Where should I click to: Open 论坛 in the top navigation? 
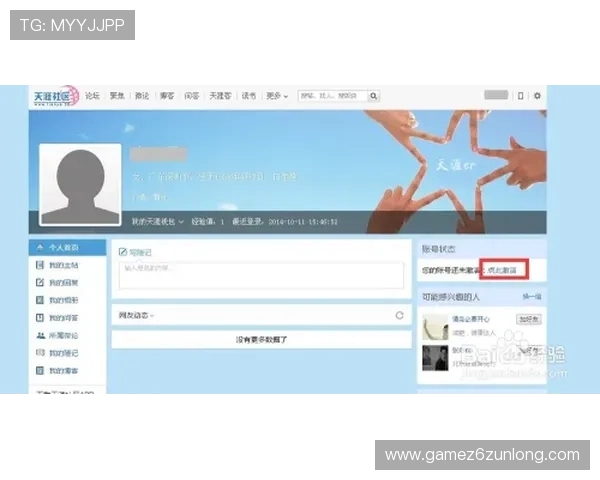(x=93, y=96)
